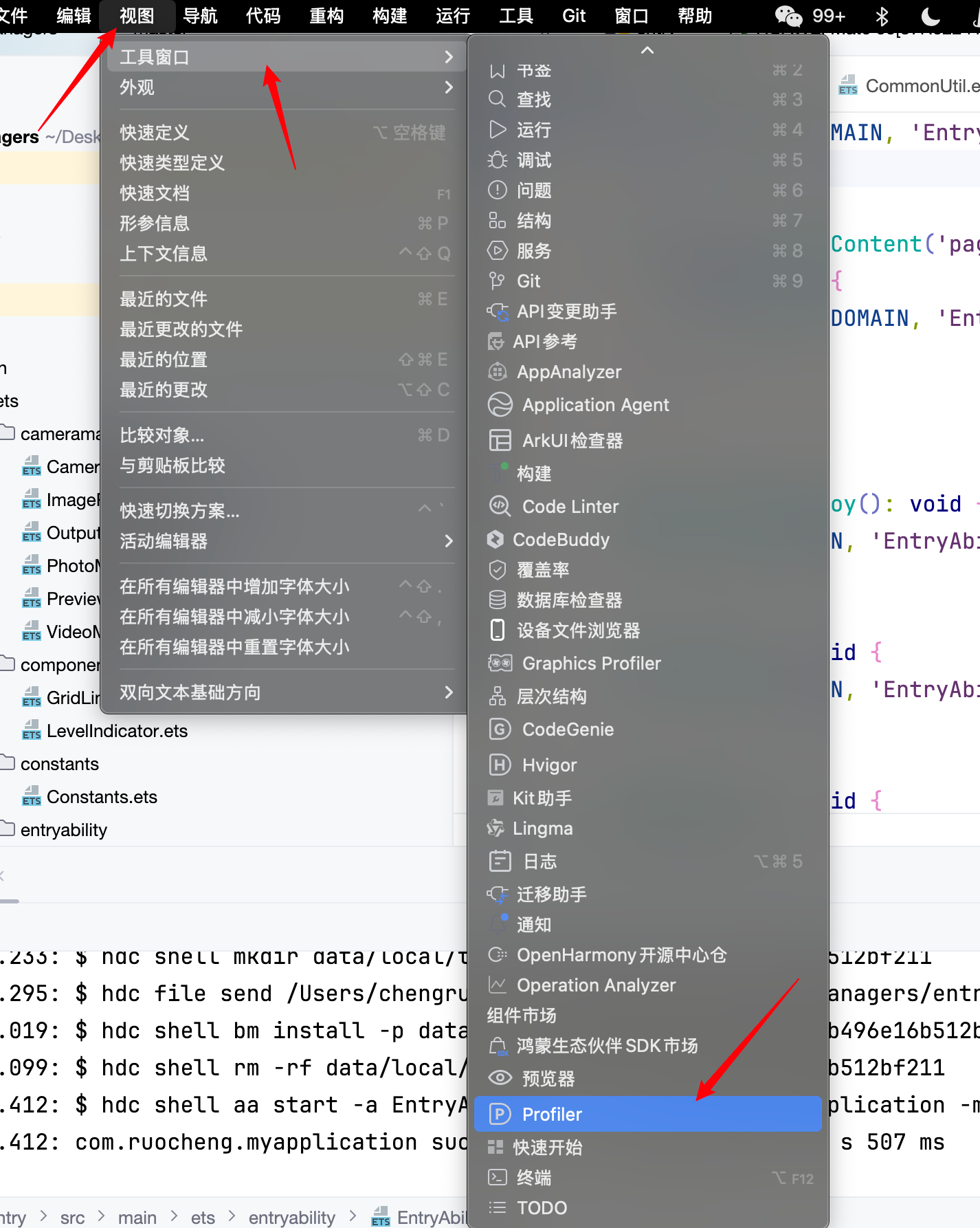Click the moon Do Not Disturb icon
Screen dimensions: 980x1228
(x=931, y=16)
